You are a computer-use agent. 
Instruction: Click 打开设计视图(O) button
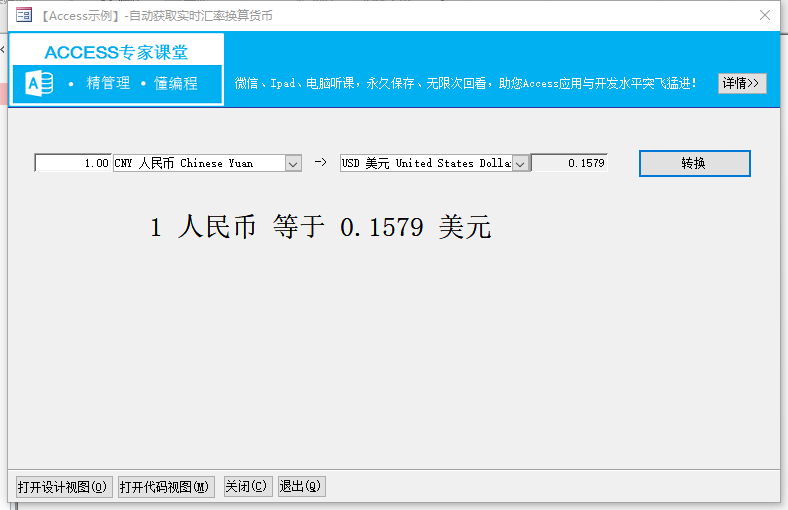tap(64, 487)
